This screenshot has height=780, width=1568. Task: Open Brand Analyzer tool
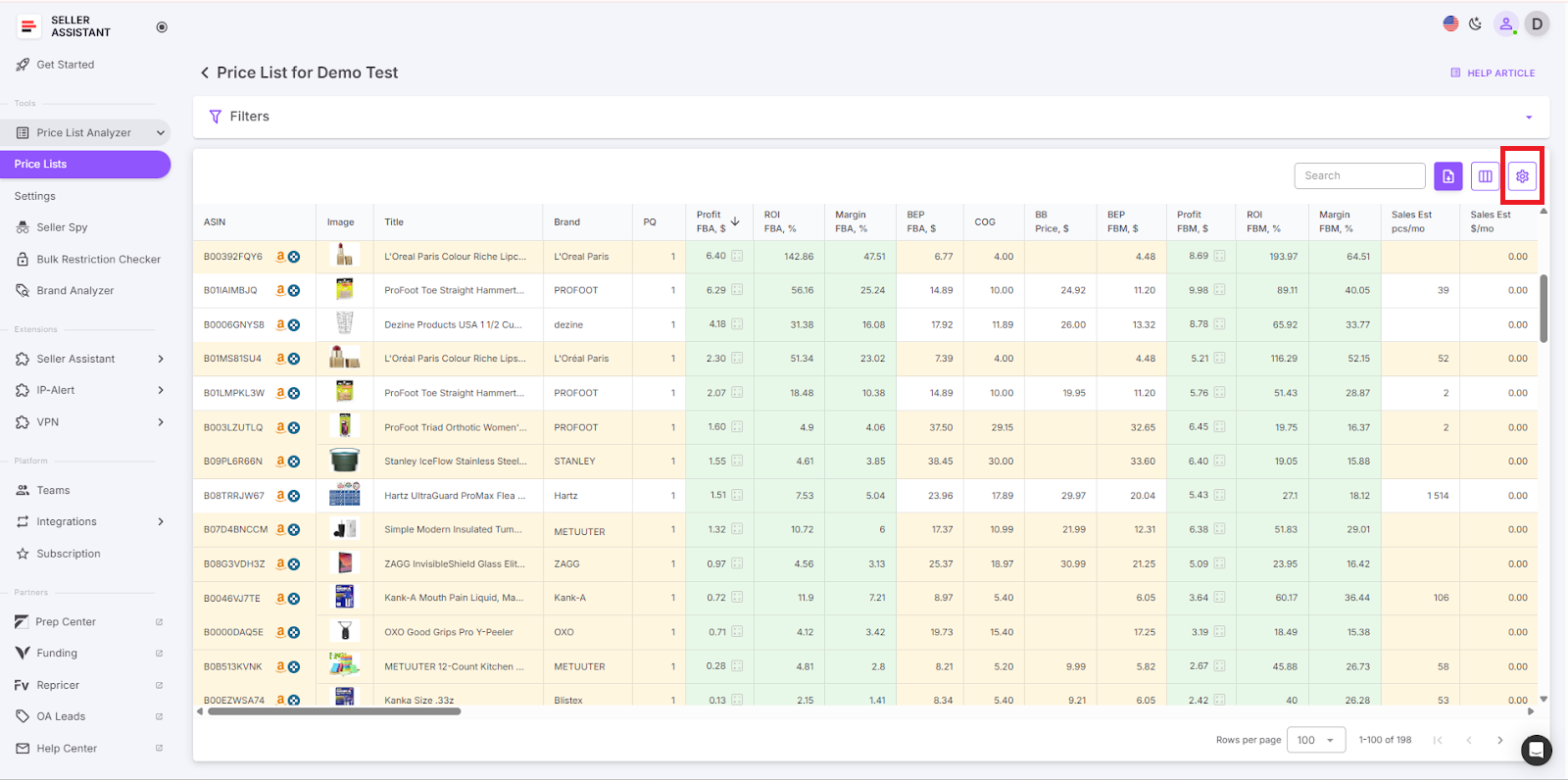[75, 291]
